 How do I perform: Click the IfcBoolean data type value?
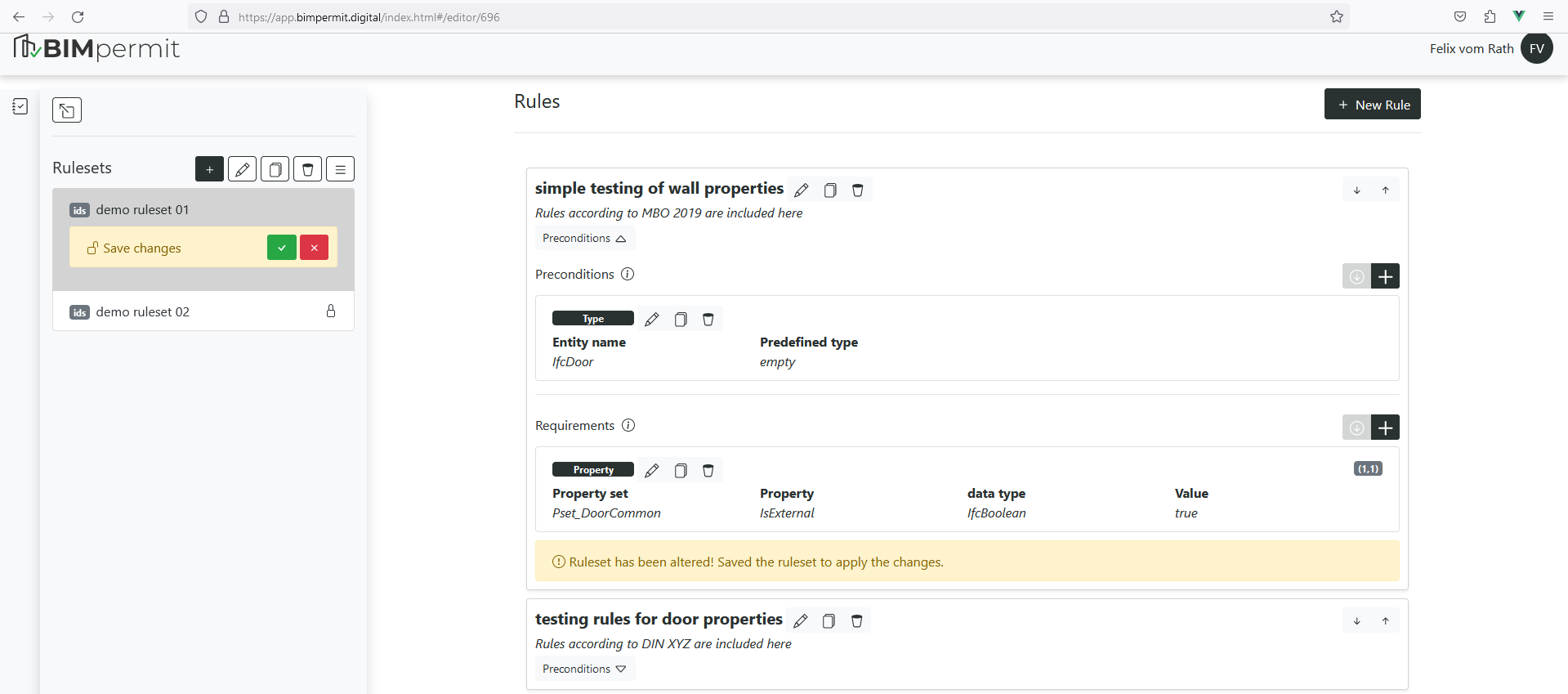coord(997,513)
